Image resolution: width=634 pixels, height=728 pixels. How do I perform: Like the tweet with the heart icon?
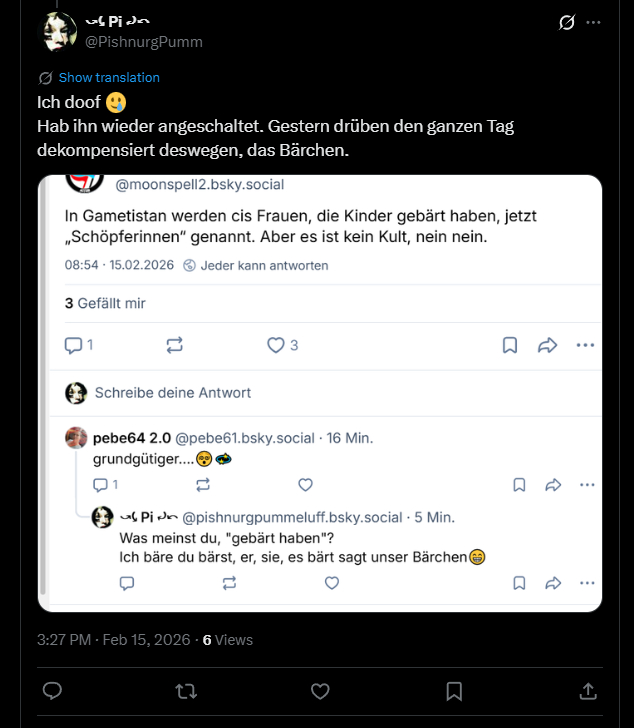(x=320, y=691)
